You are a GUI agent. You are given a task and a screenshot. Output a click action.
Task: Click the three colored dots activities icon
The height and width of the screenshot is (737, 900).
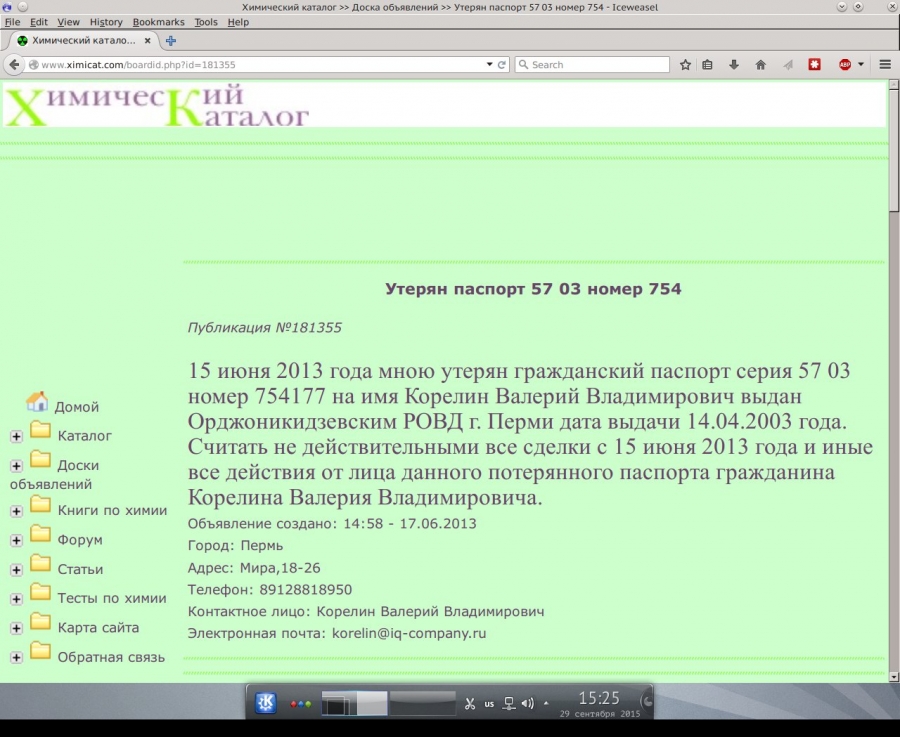(301, 704)
